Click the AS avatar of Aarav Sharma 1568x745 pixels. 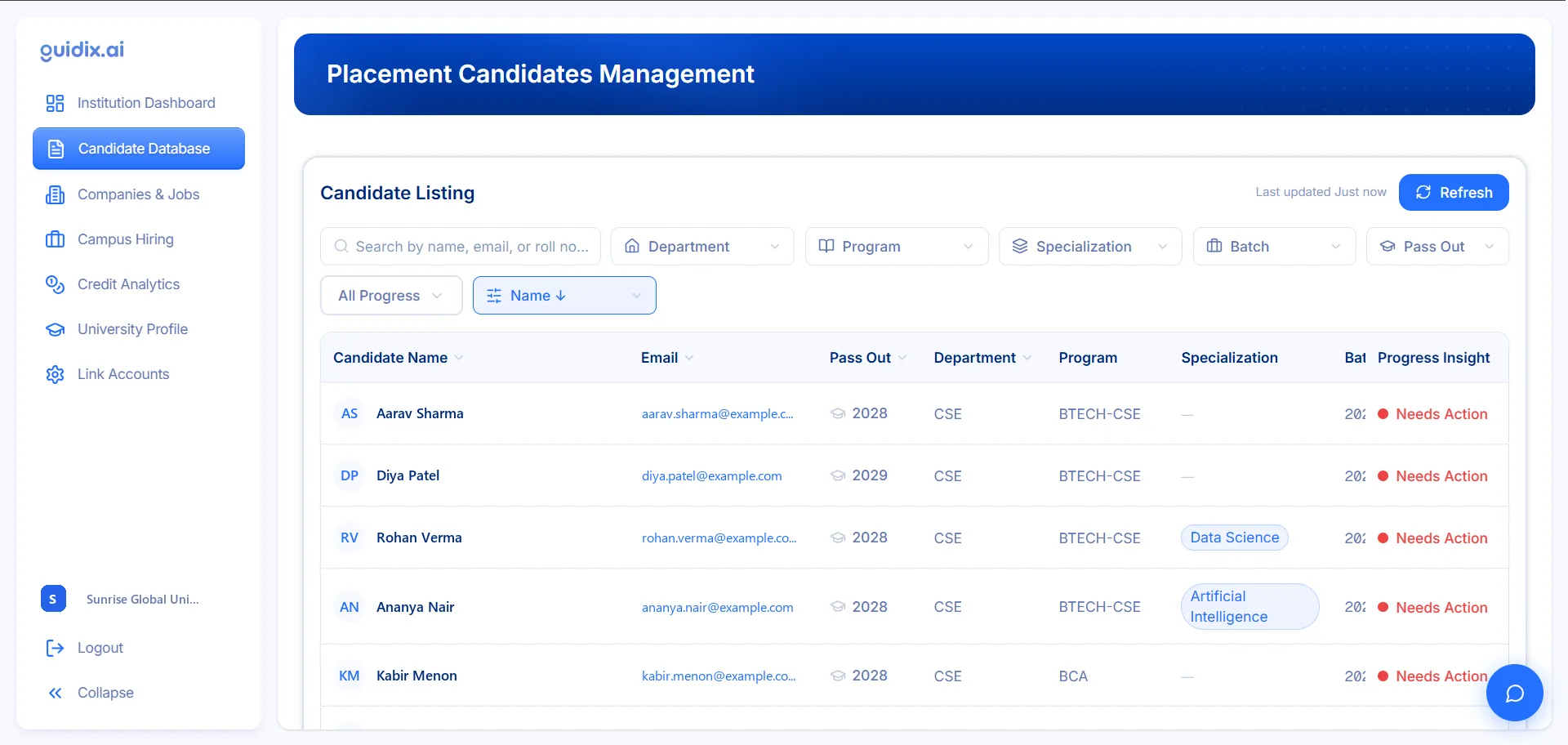click(x=350, y=413)
